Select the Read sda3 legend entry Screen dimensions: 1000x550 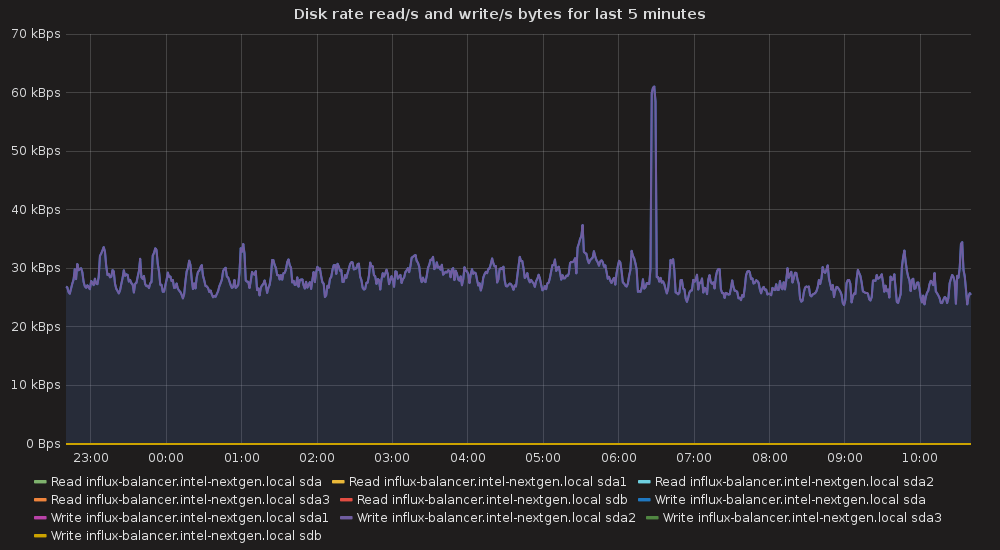click(190, 500)
